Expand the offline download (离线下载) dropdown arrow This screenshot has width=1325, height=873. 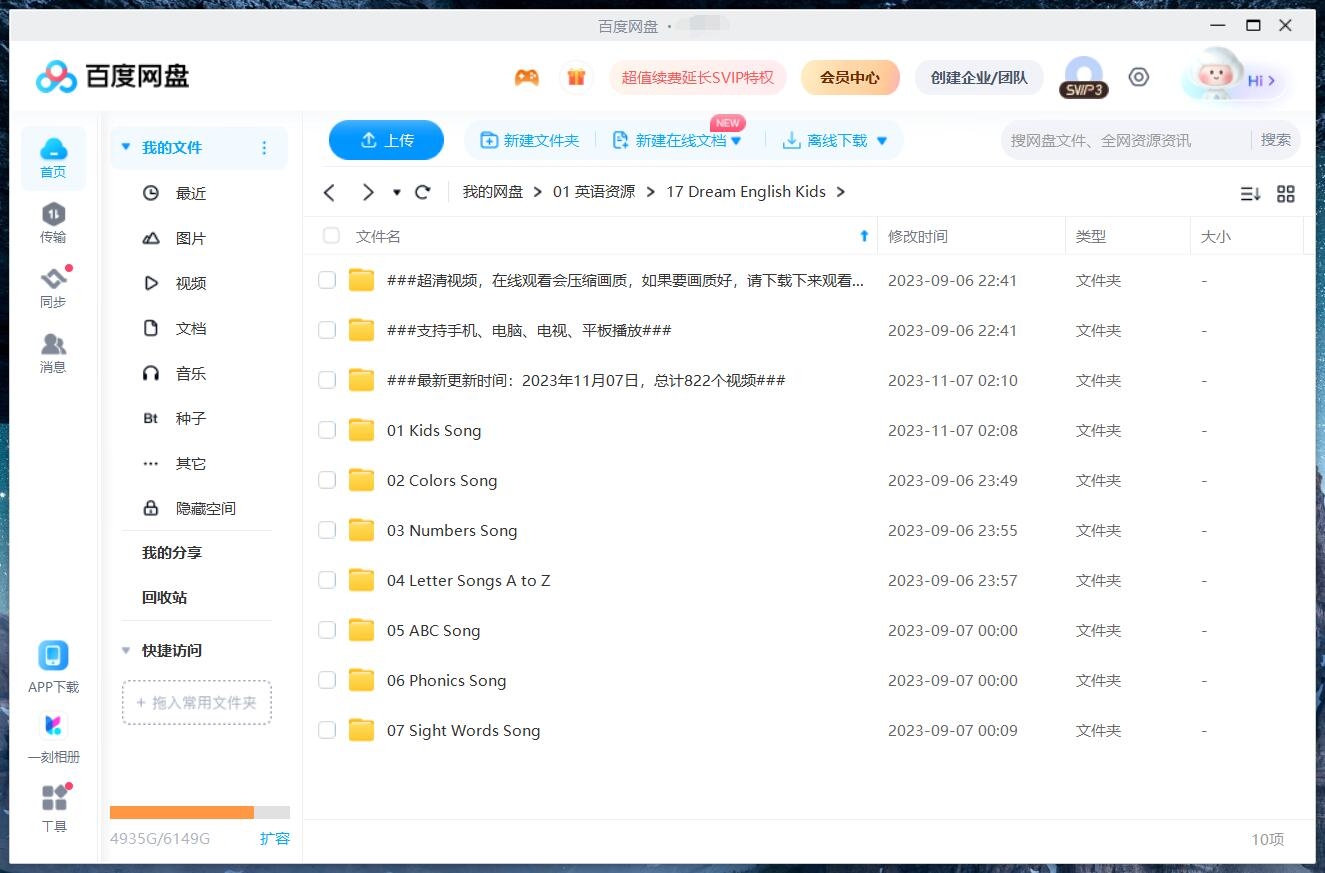click(x=882, y=141)
